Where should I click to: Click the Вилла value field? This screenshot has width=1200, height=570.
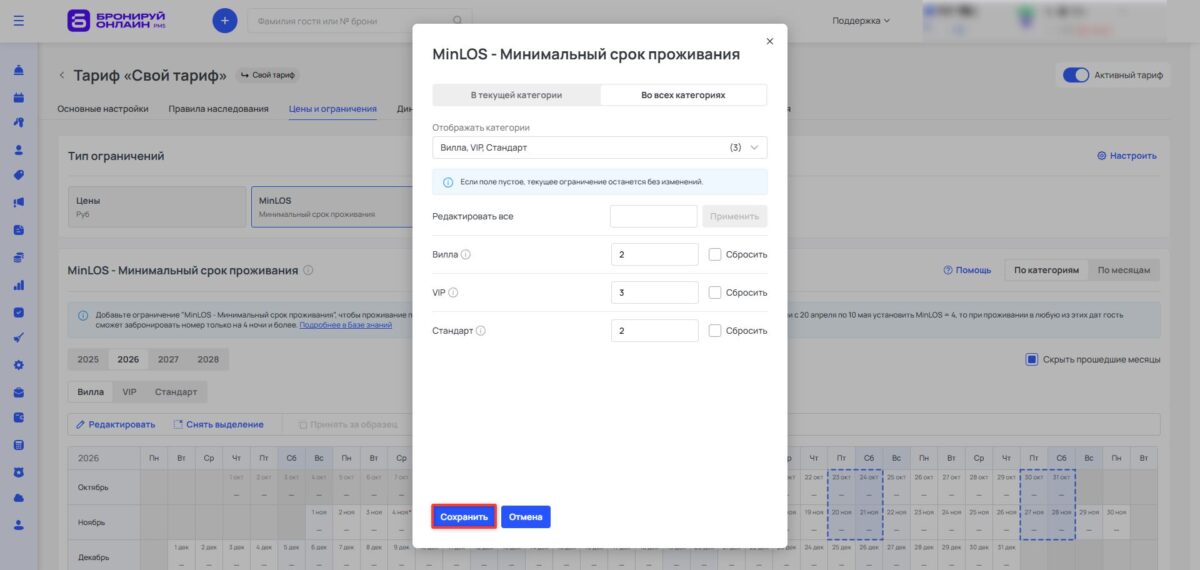click(655, 254)
